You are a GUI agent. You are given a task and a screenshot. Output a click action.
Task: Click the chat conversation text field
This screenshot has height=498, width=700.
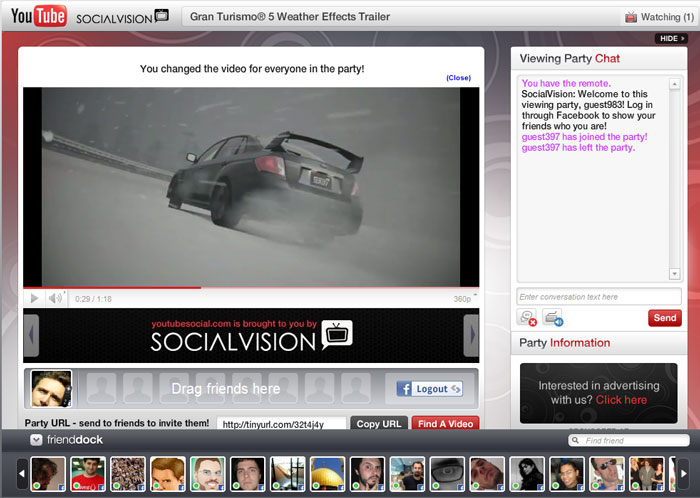point(599,297)
